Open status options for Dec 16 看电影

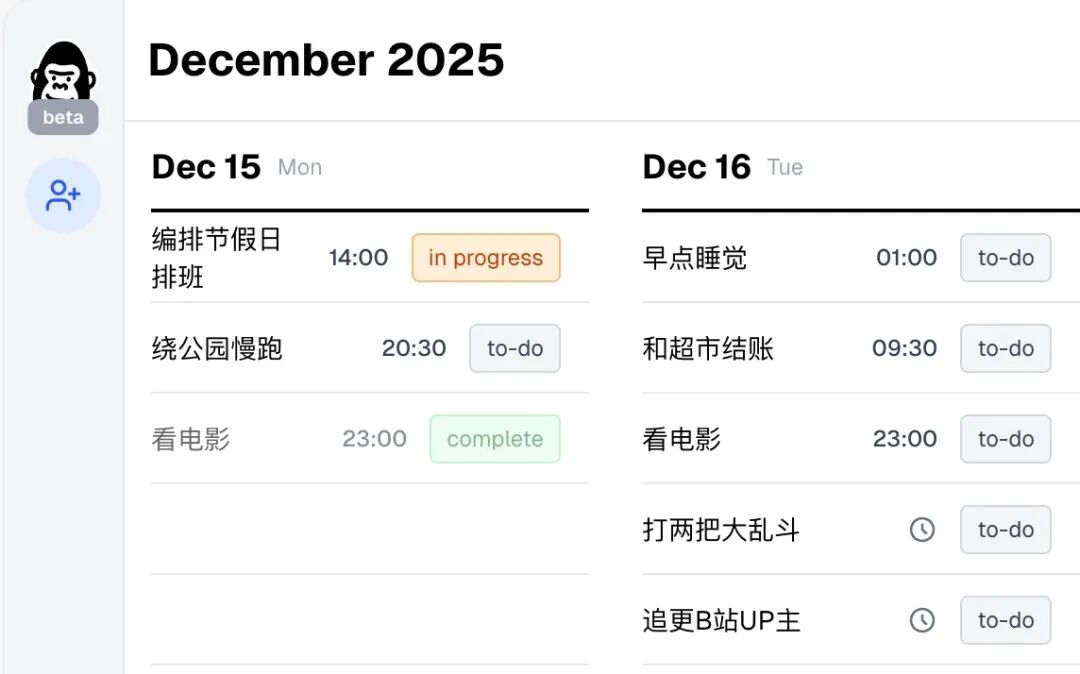coord(1005,439)
